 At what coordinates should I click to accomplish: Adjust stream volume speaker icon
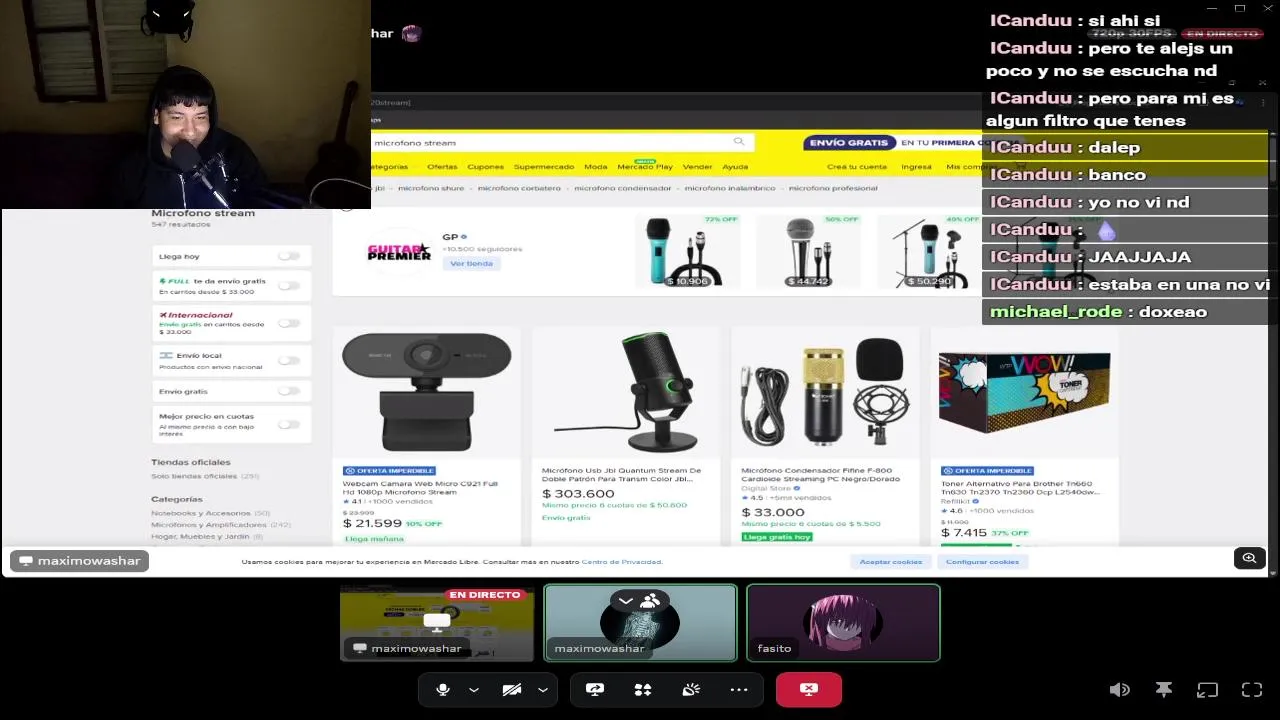(x=1120, y=689)
